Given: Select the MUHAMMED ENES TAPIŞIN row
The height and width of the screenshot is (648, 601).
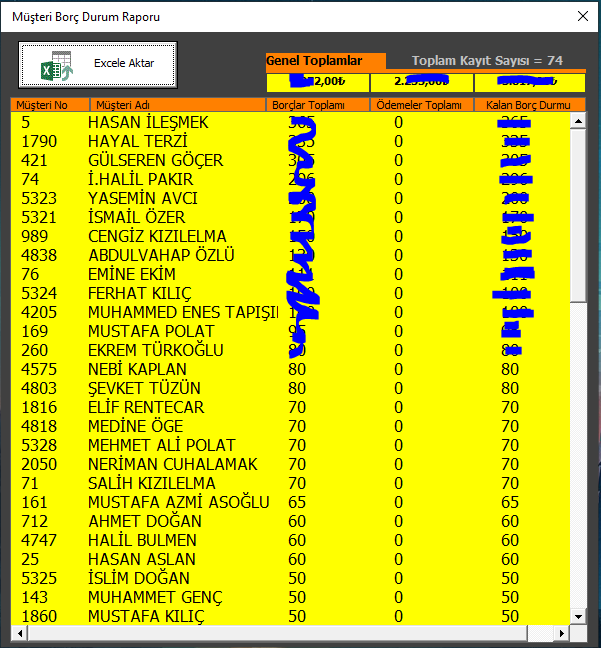Looking at the screenshot, I should point(180,312).
